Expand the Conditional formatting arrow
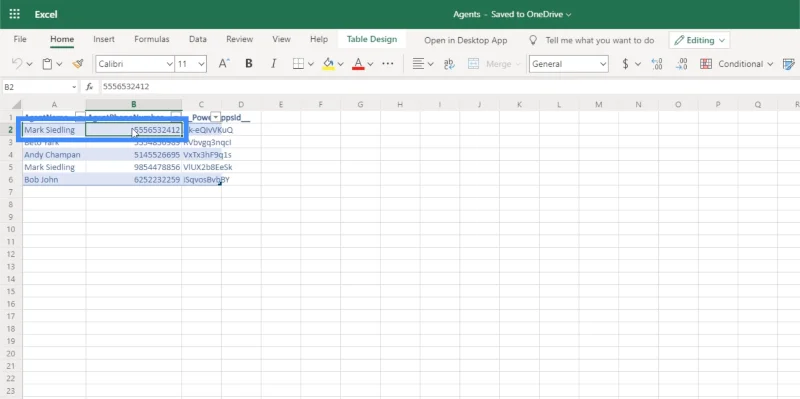 click(770, 64)
